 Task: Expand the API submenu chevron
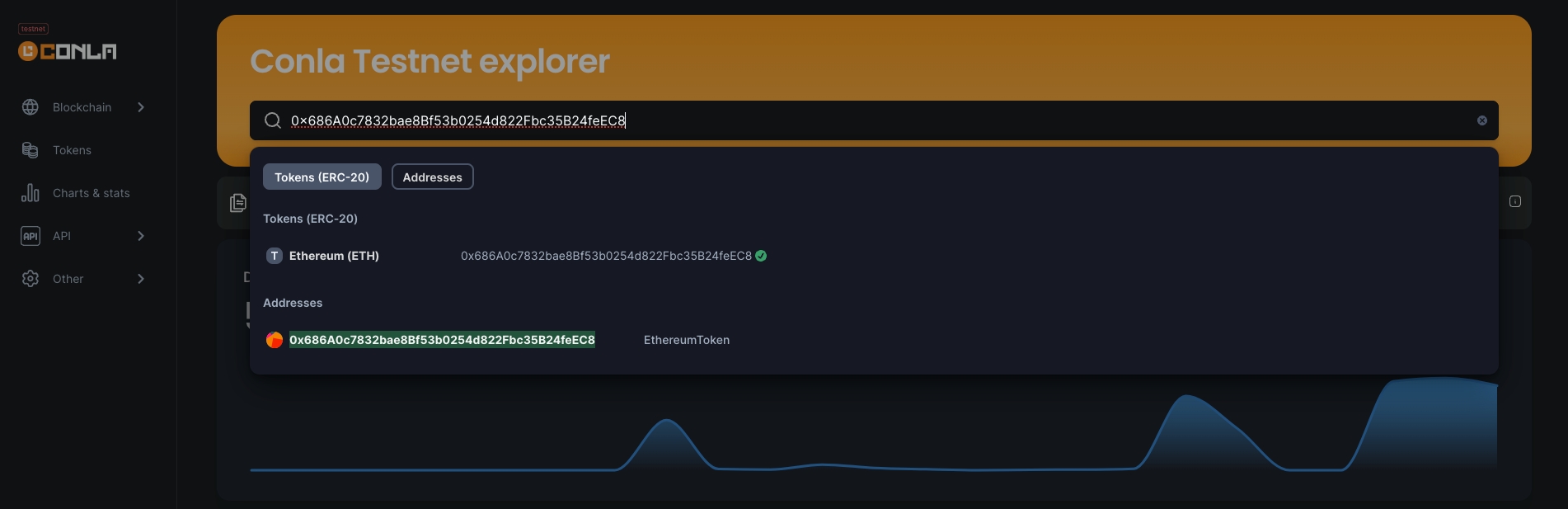[x=141, y=236]
